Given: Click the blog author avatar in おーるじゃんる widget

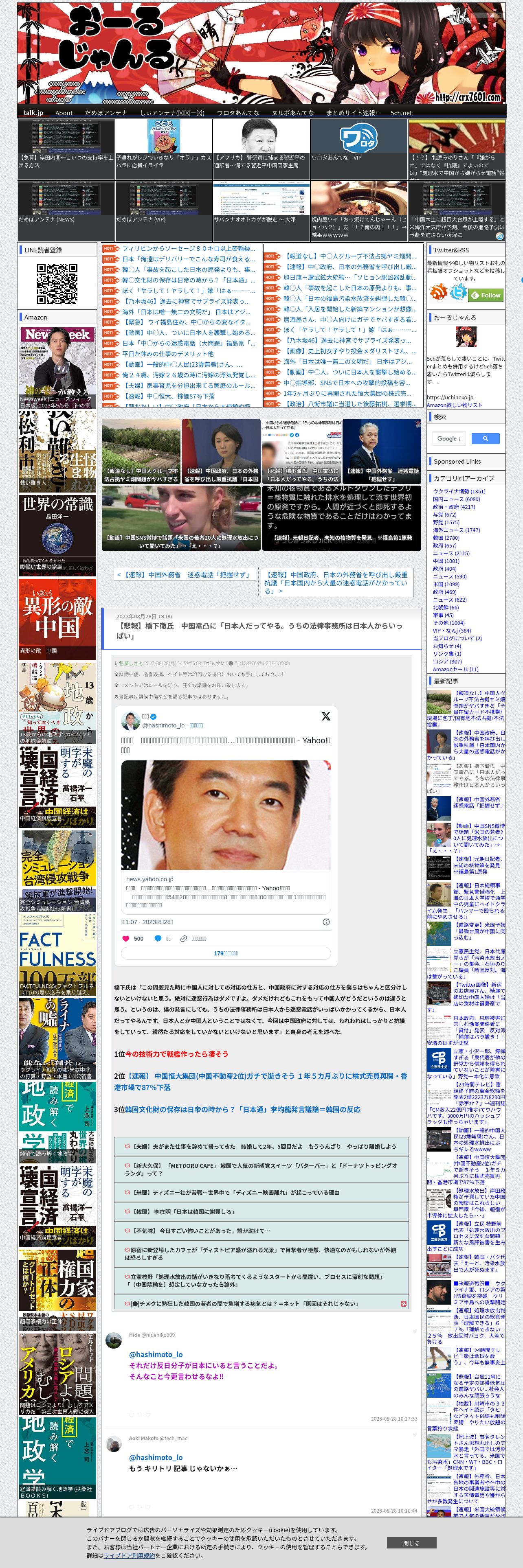Looking at the screenshot, I should [x=466, y=337].
